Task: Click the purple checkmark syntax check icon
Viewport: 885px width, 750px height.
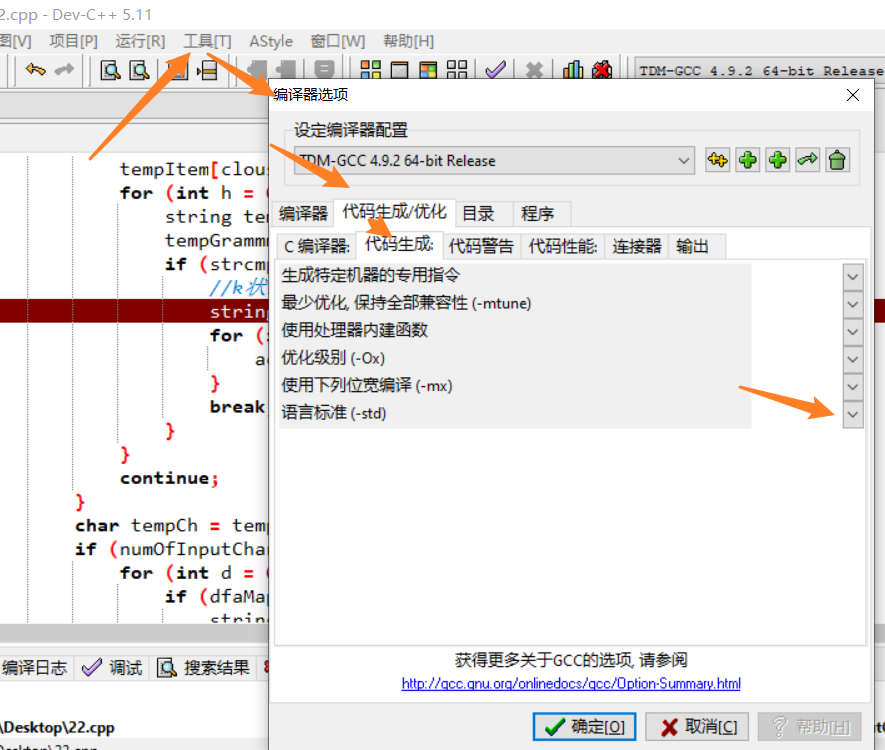Action: tap(494, 70)
